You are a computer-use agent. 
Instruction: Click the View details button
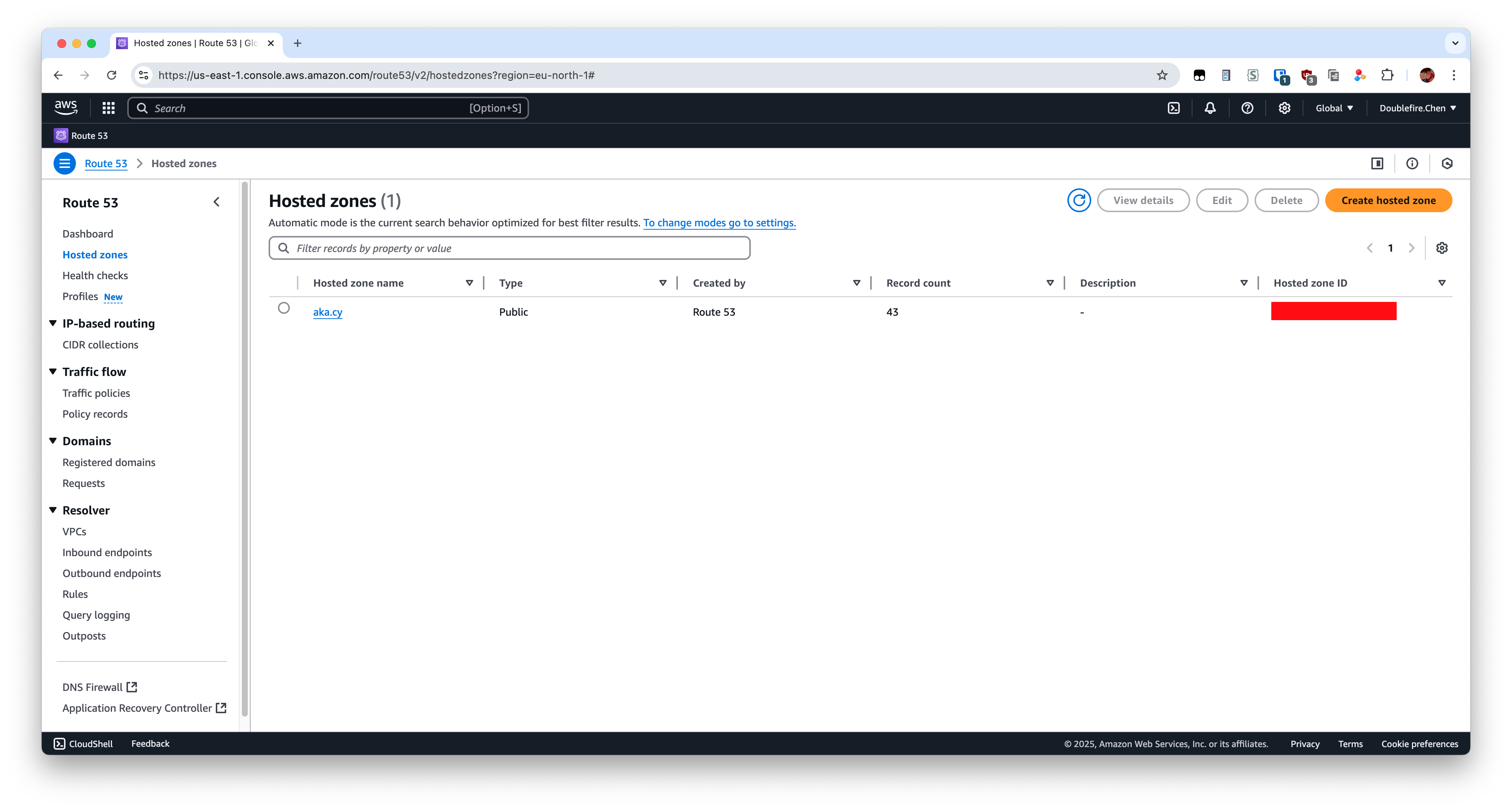(x=1143, y=200)
